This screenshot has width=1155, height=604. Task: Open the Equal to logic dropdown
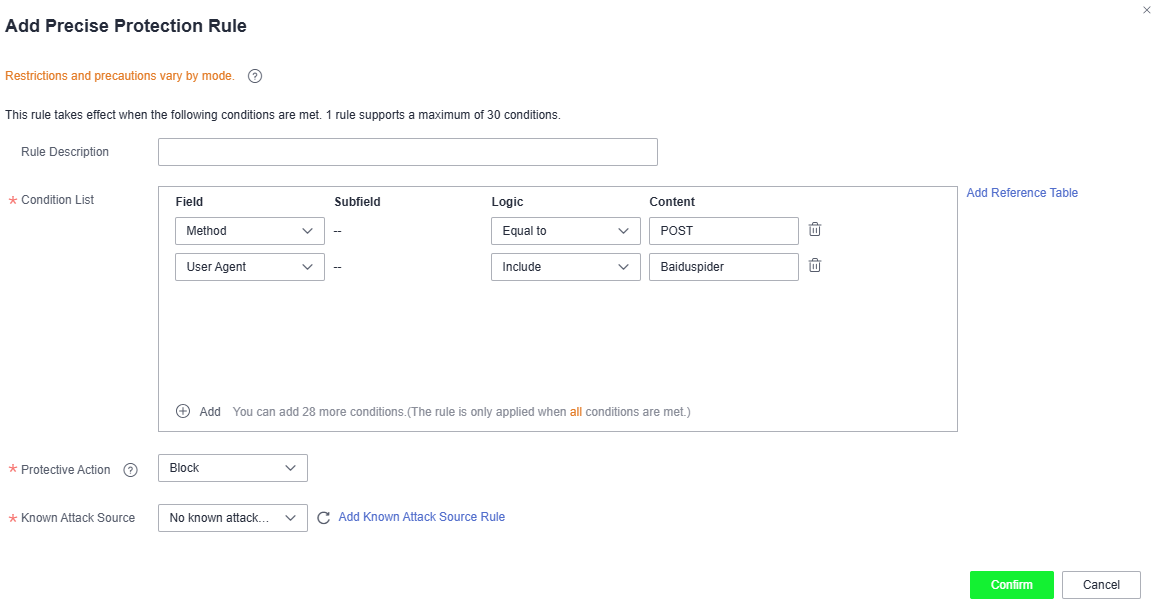click(x=566, y=231)
